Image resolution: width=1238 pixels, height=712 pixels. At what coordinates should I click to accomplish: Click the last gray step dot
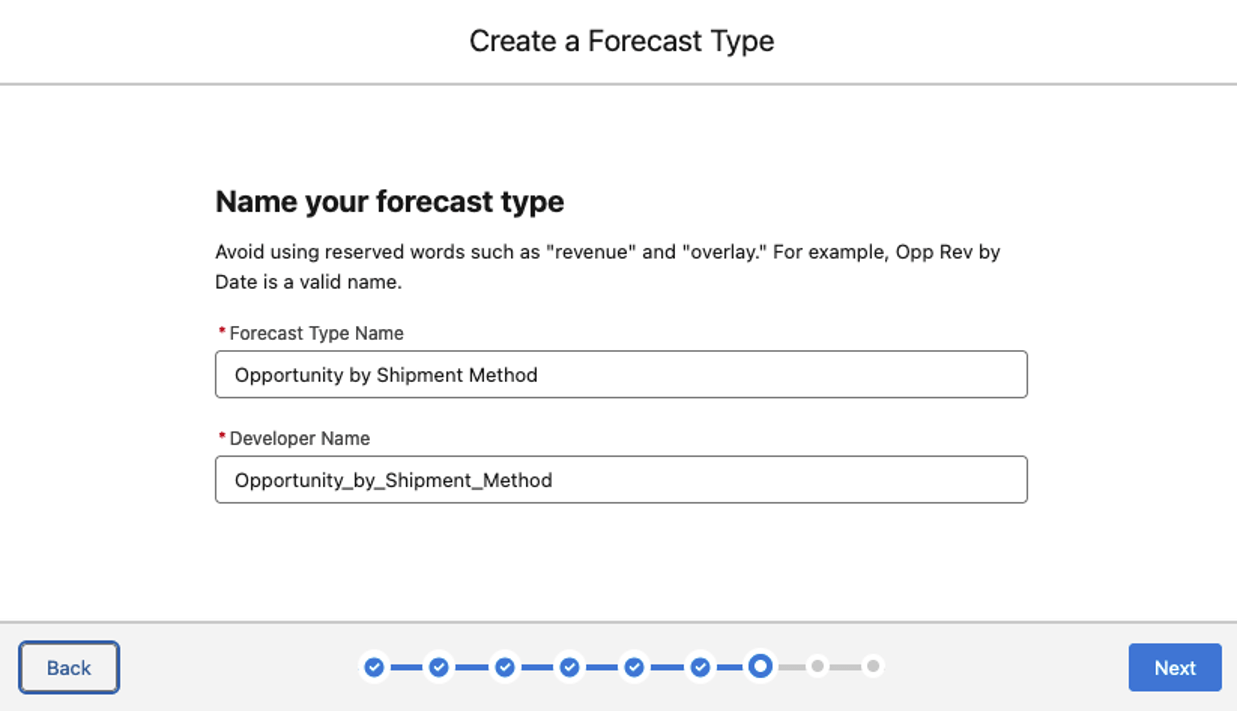[x=873, y=666]
